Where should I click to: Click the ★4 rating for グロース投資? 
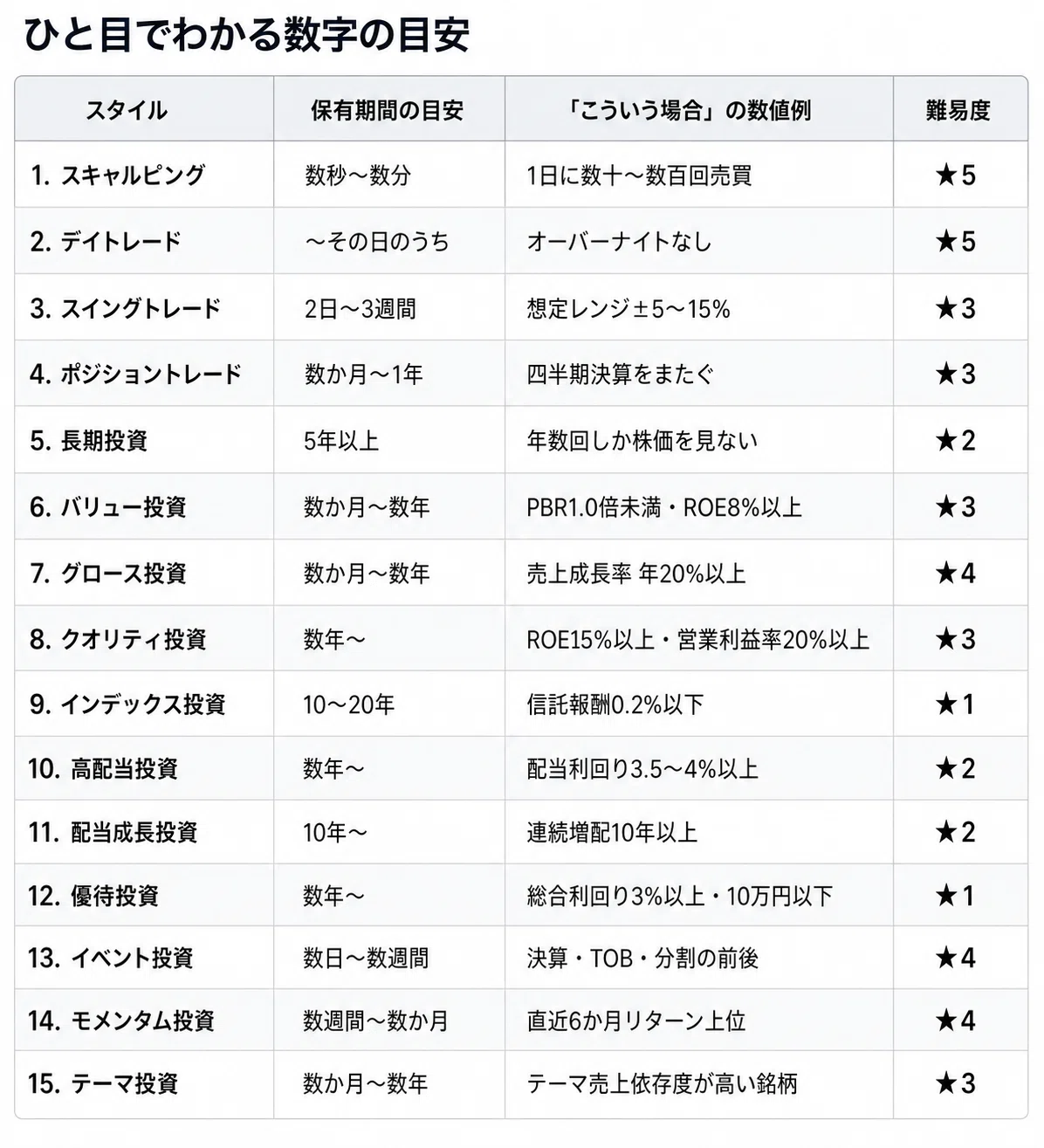(956, 574)
